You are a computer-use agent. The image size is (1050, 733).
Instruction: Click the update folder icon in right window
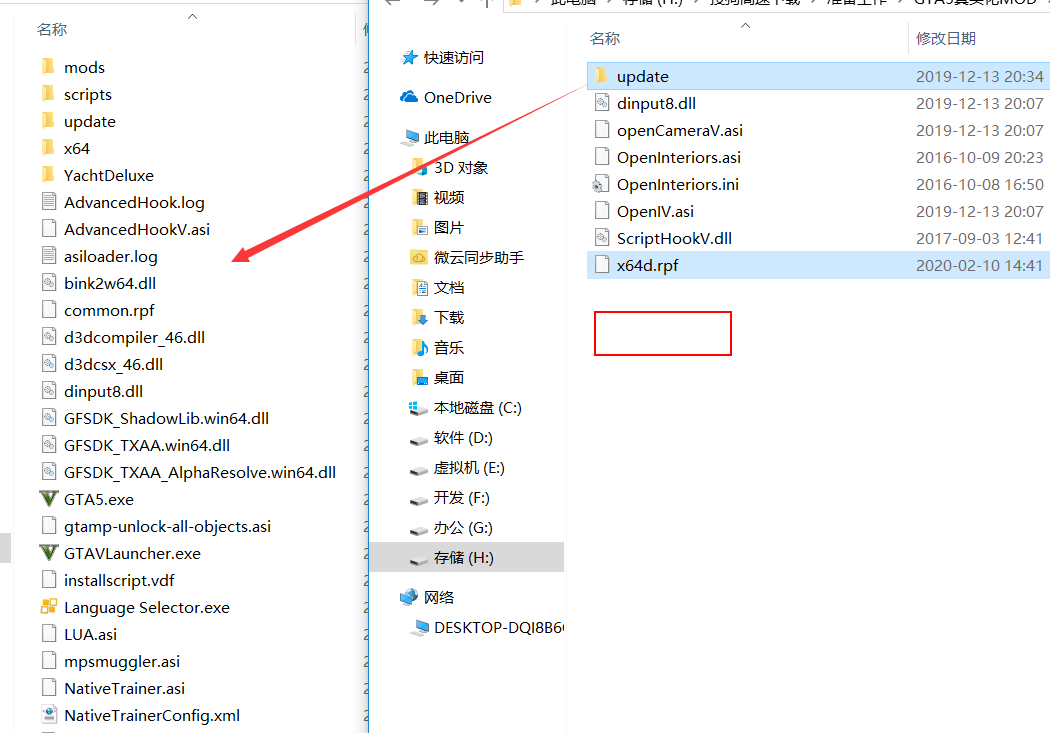click(601, 76)
